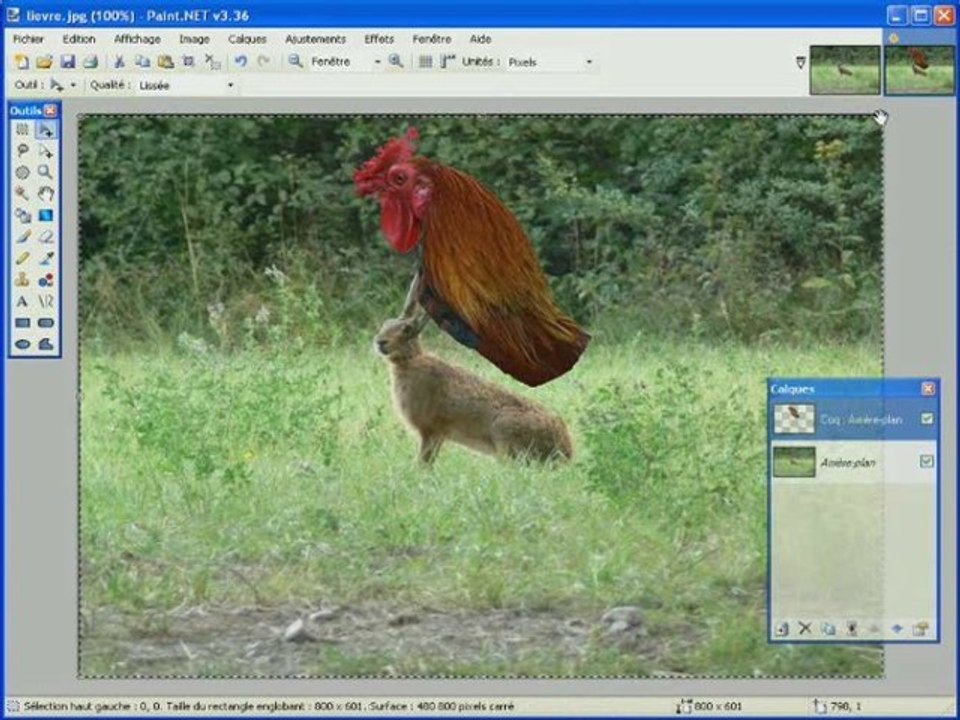The height and width of the screenshot is (720, 960).
Task: Close the Outils tool window
Action: [x=51, y=111]
